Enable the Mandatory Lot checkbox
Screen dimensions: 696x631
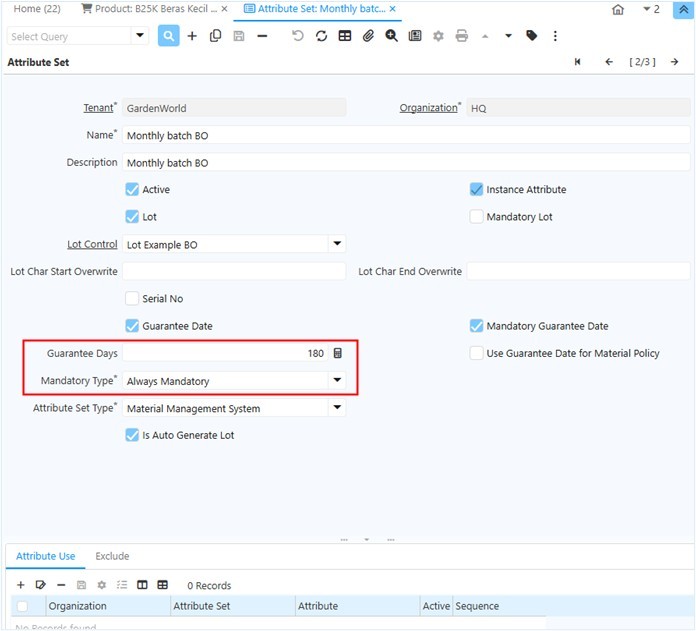point(477,217)
